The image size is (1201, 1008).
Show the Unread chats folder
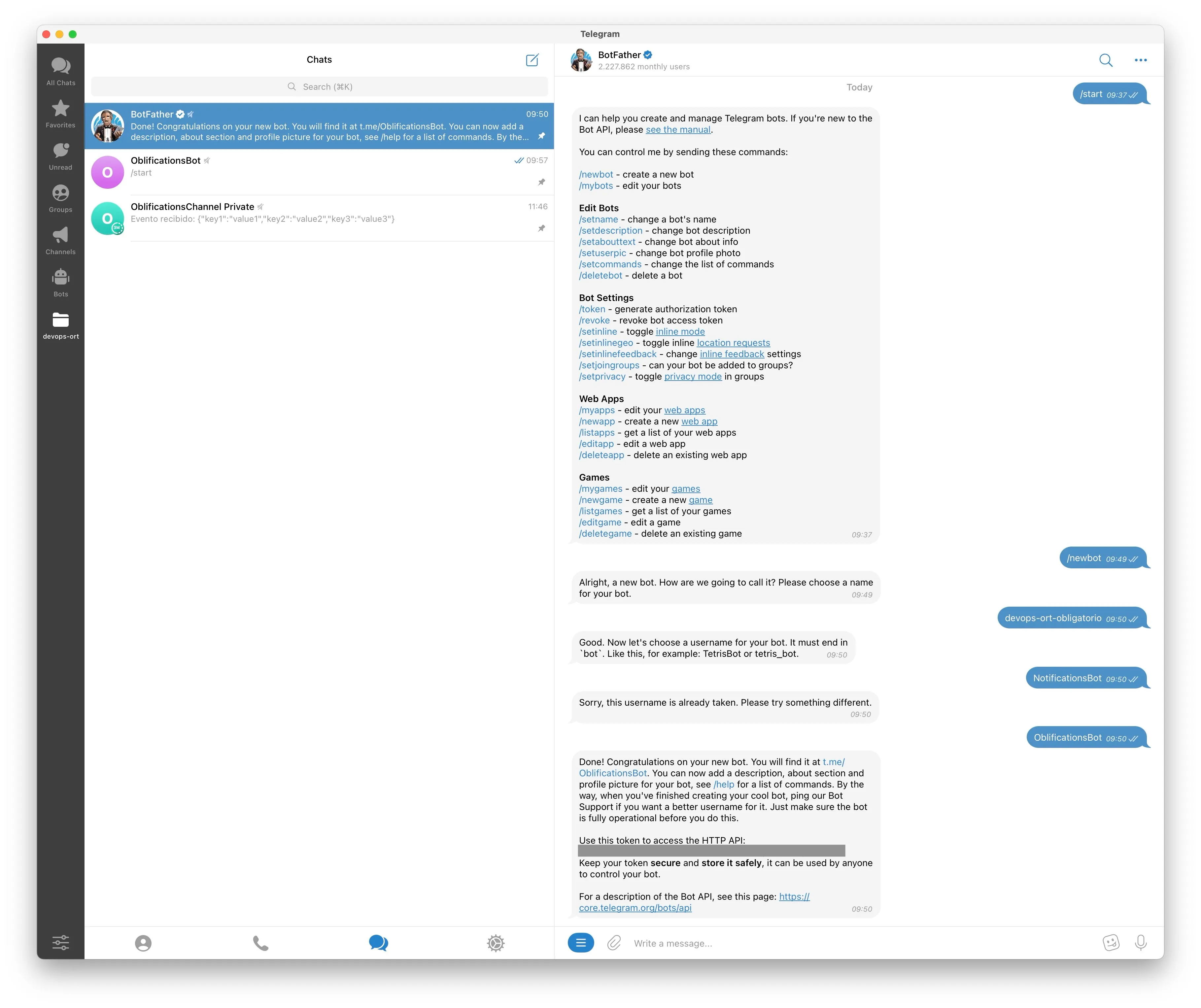(x=61, y=156)
